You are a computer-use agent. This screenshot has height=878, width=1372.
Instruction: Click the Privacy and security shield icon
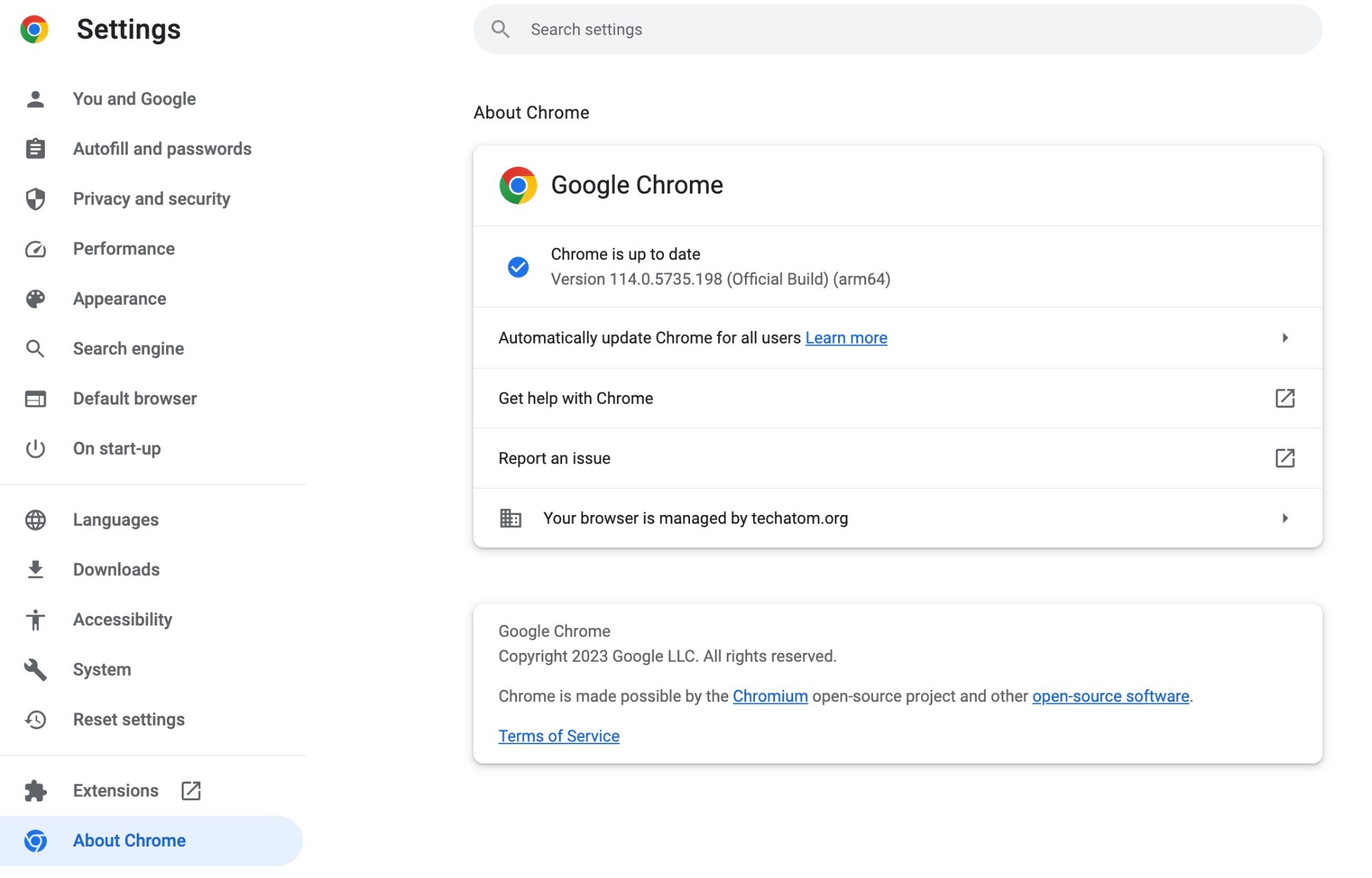point(35,198)
